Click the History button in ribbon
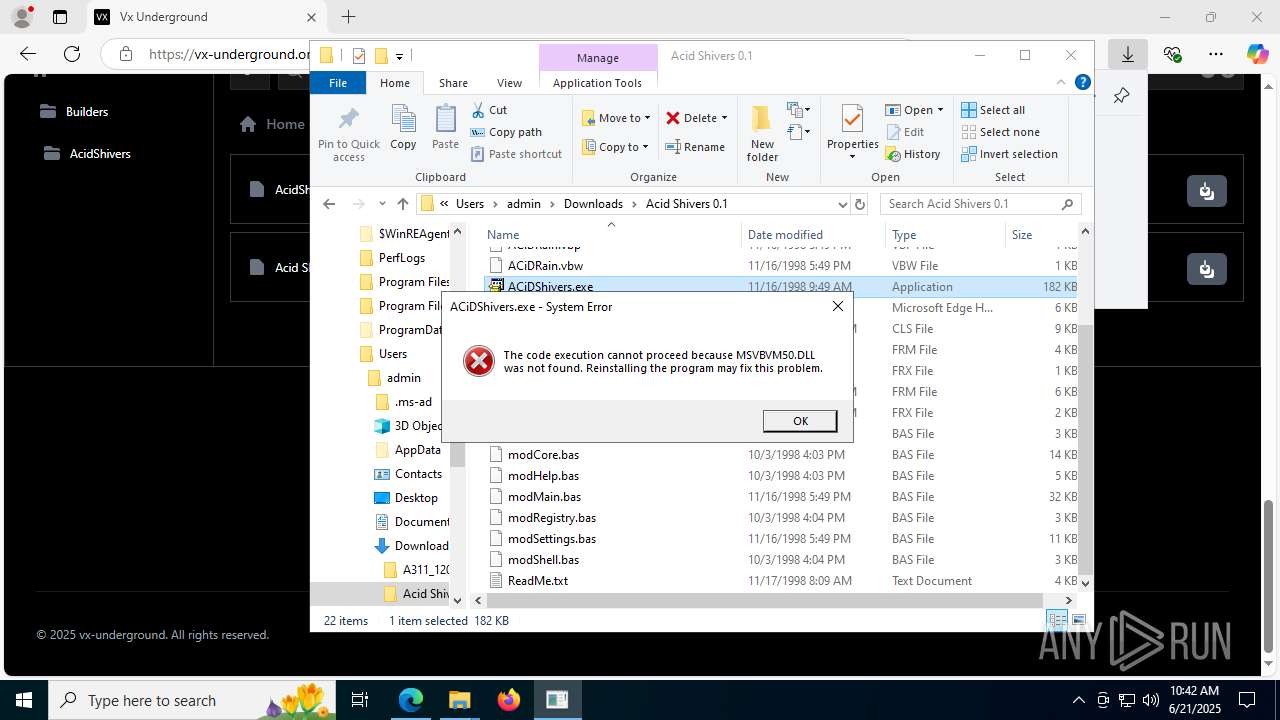This screenshot has width=1280, height=720. (x=913, y=154)
